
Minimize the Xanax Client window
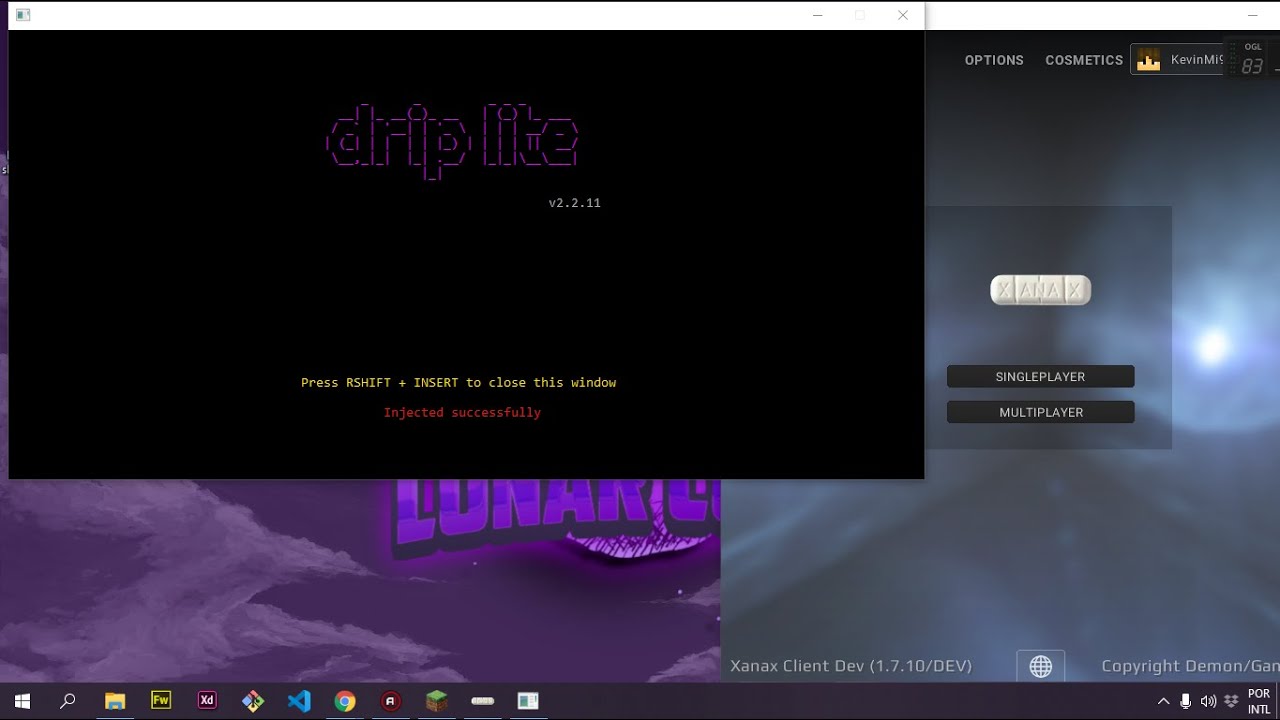[1253, 15]
